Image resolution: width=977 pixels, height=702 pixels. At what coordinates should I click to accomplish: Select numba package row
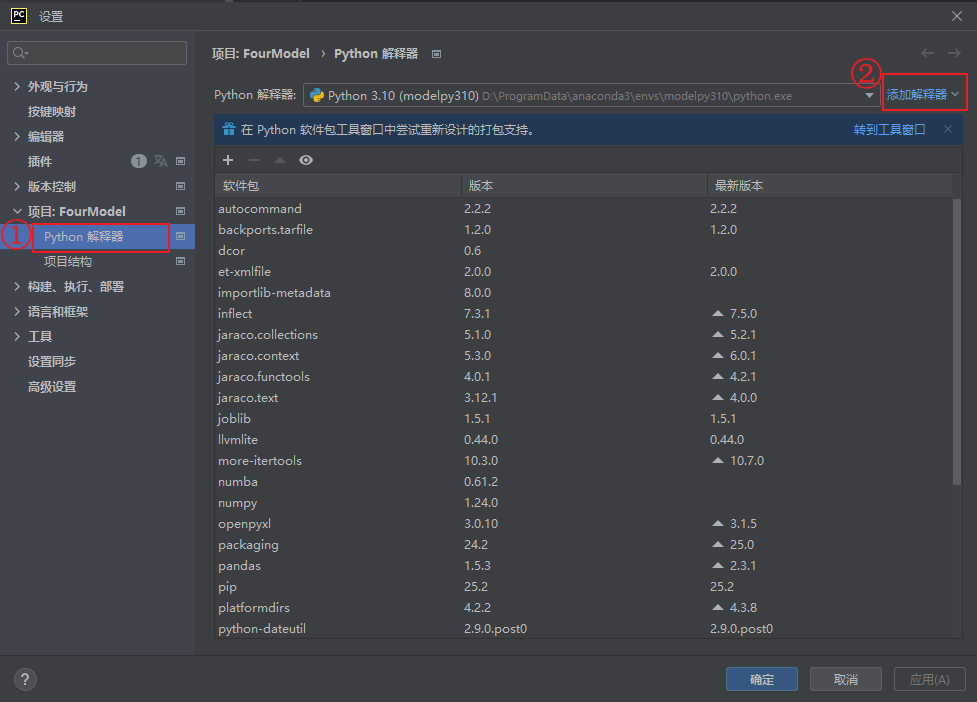(583, 481)
